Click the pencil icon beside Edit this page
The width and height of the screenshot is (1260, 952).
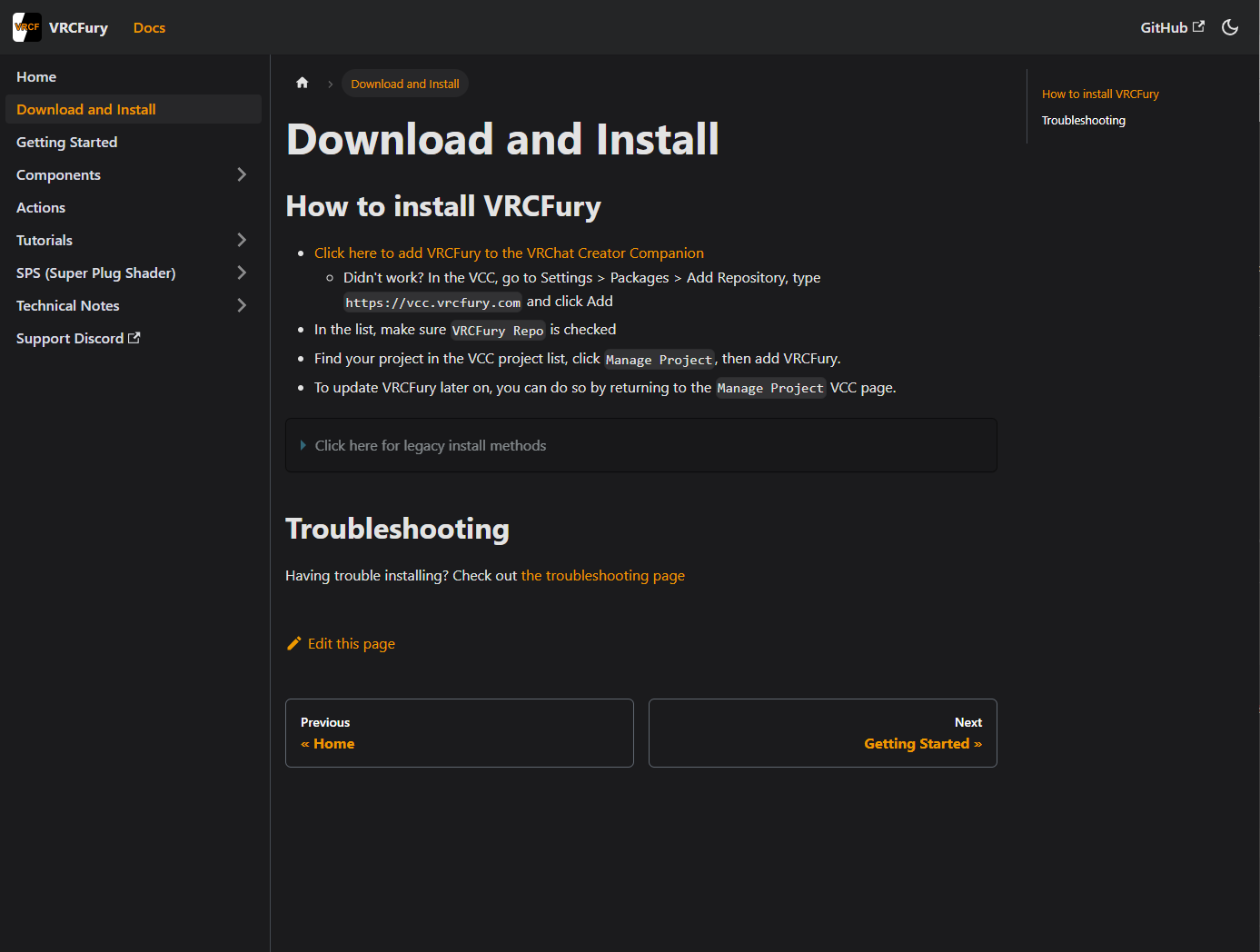pos(294,643)
